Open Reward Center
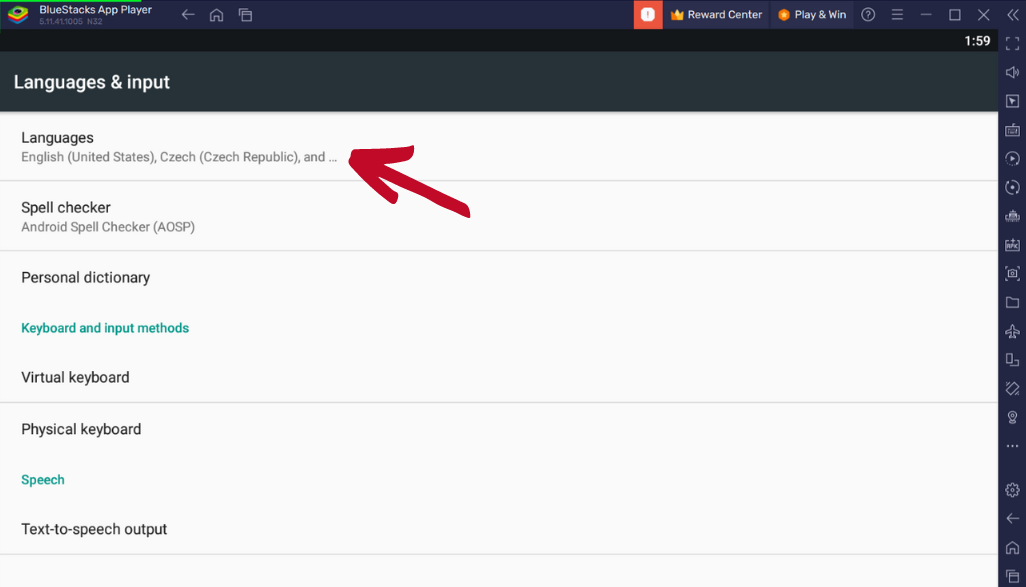 pos(716,14)
